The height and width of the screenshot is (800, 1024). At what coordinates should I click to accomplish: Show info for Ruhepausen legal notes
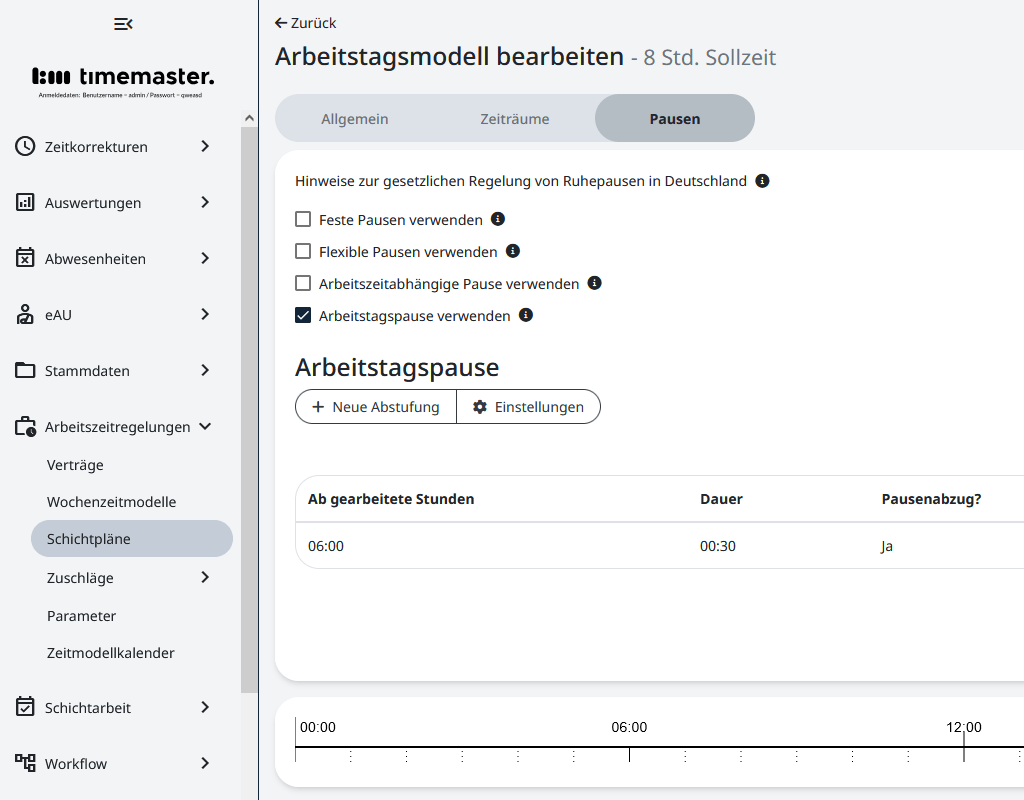click(x=762, y=181)
